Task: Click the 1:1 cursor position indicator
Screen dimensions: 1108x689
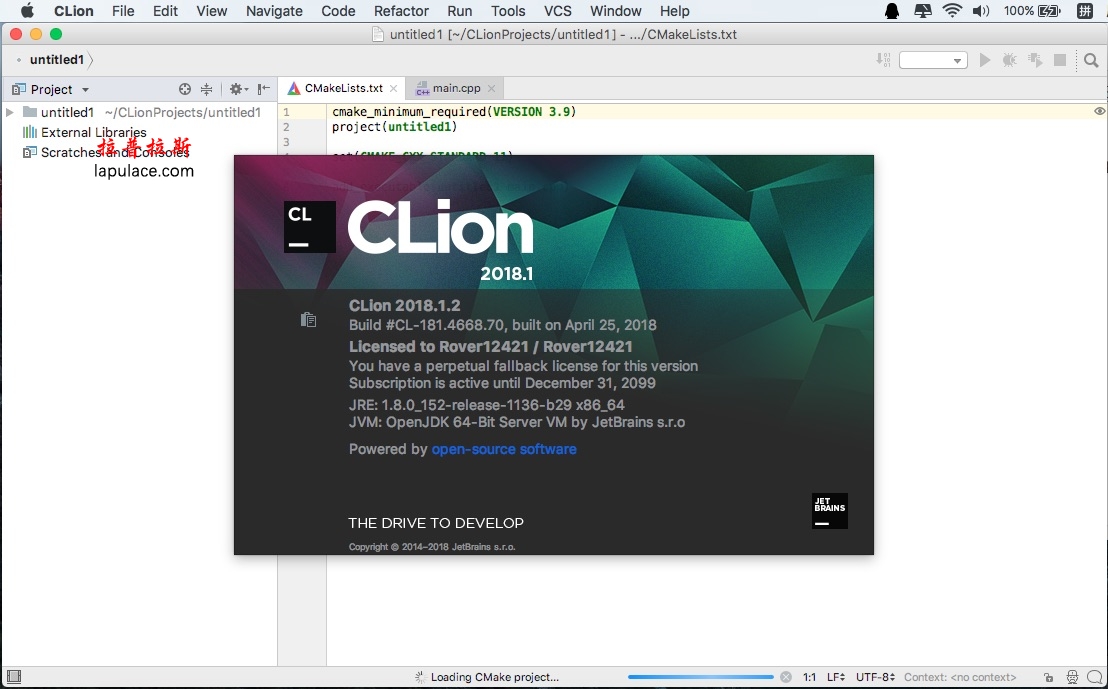Action: (809, 677)
